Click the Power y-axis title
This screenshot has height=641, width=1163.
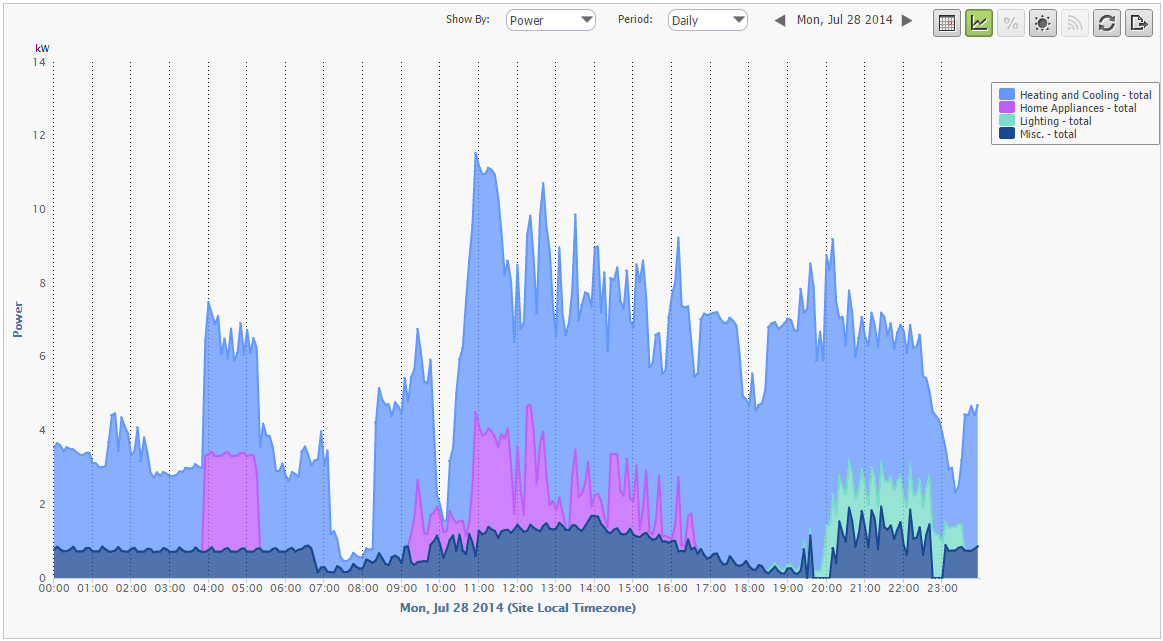[x=18, y=318]
